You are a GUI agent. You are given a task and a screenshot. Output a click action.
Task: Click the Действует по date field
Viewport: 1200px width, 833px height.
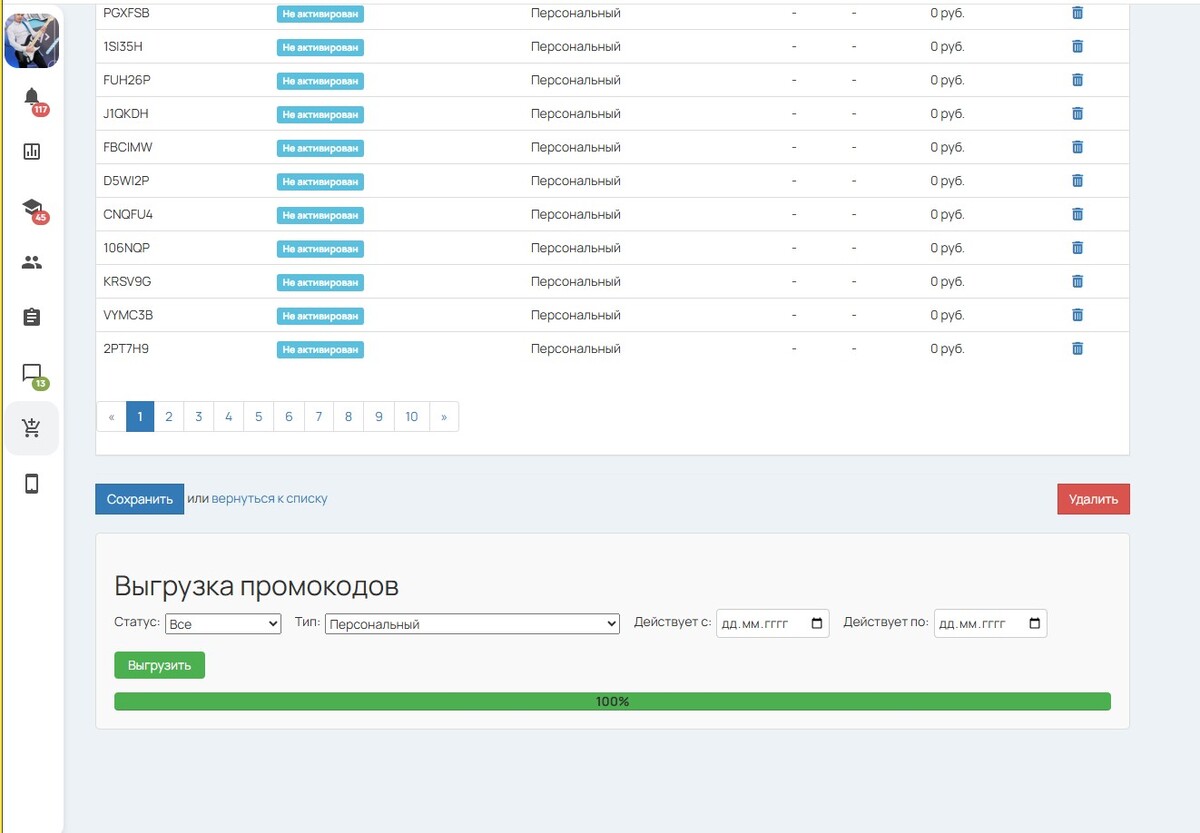980,624
